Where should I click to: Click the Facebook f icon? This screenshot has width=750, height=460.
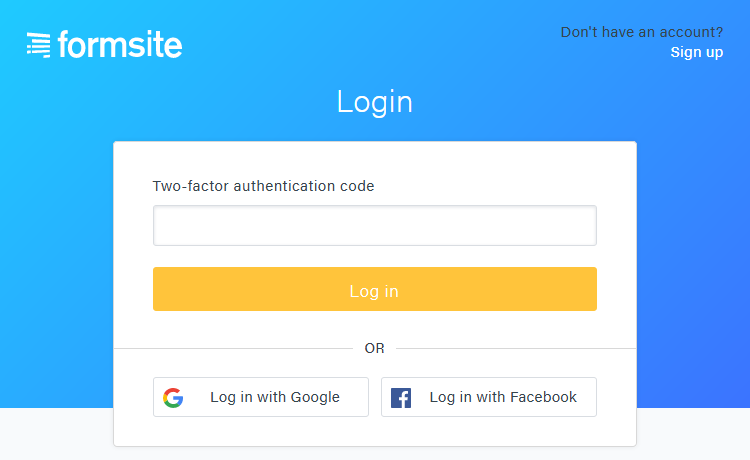pyautogui.click(x=401, y=398)
